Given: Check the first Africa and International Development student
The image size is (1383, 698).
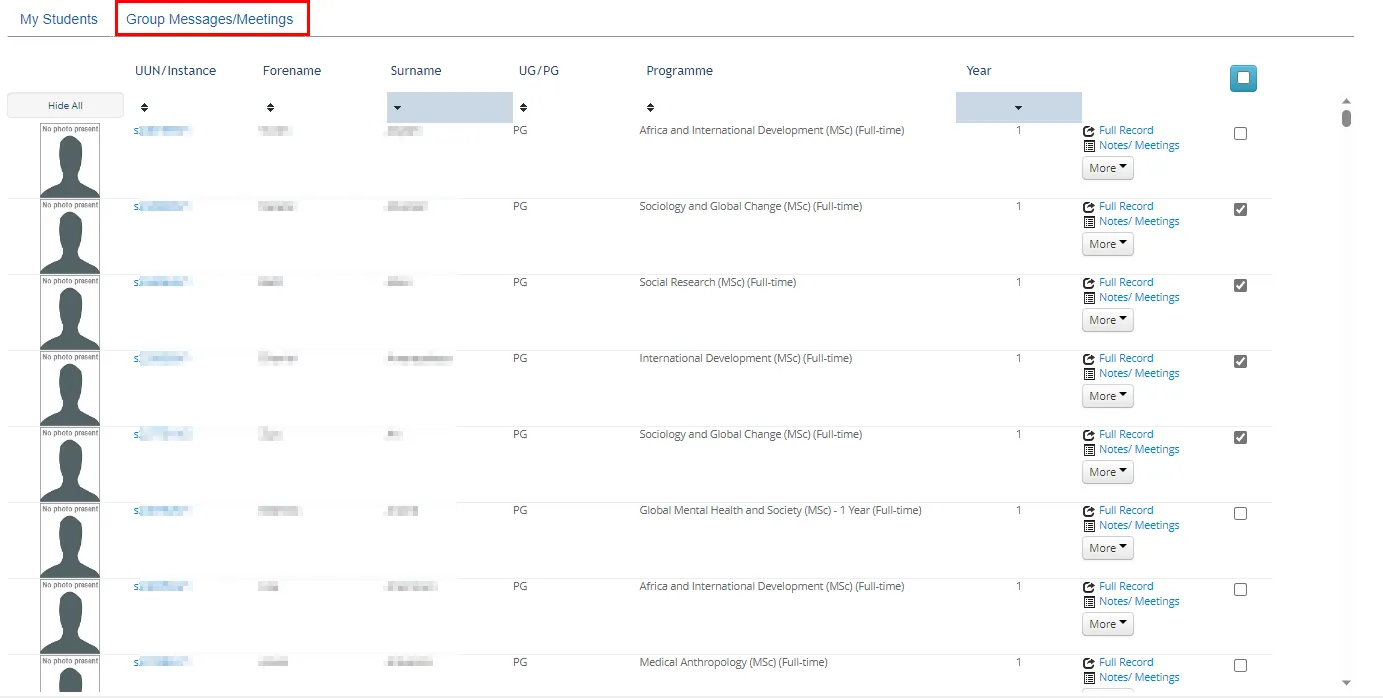Looking at the screenshot, I should pyautogui.click(x=1240, y=132).
